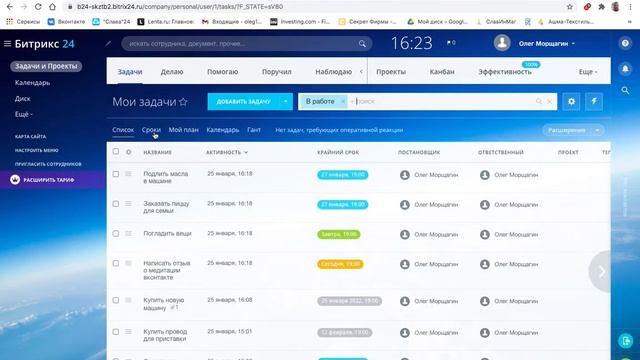Mark Мои задачи as favorite star
Screen dimensions: 640x360
[183, 102]
